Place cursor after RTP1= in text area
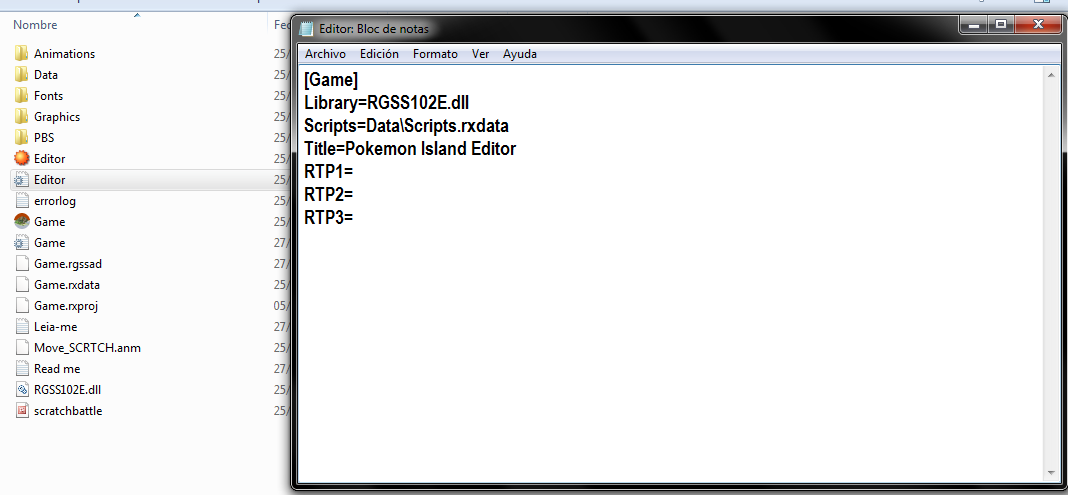The width and height of the screenshot is (1068, 495). click(x=354, y=171)
